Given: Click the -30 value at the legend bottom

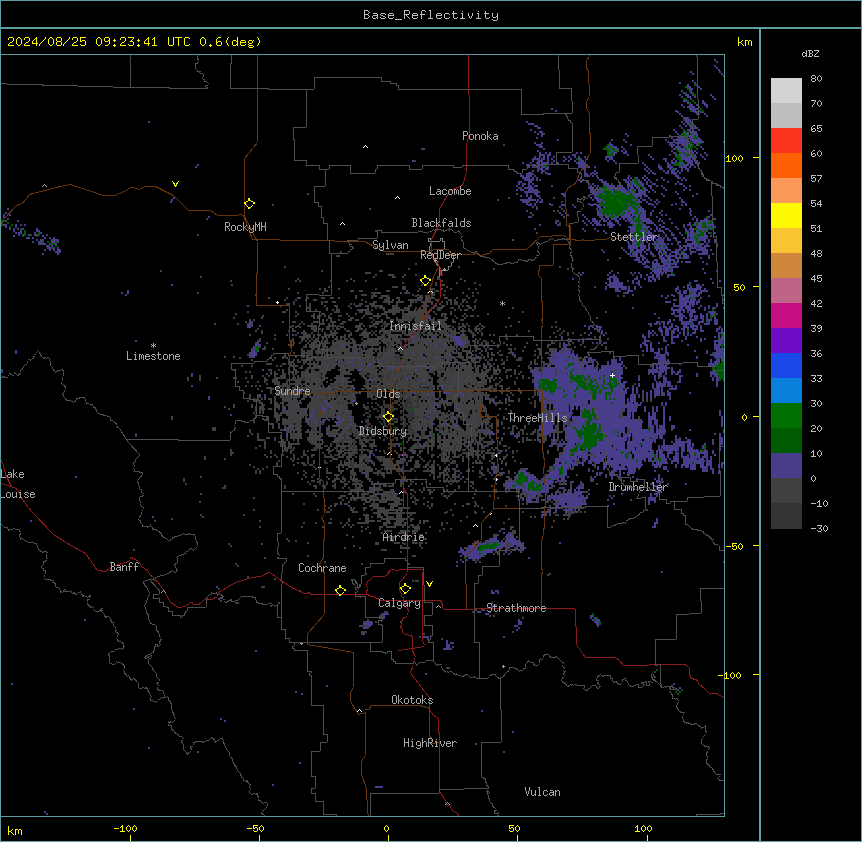Looking at the screenshot, I should pos(819,529).
